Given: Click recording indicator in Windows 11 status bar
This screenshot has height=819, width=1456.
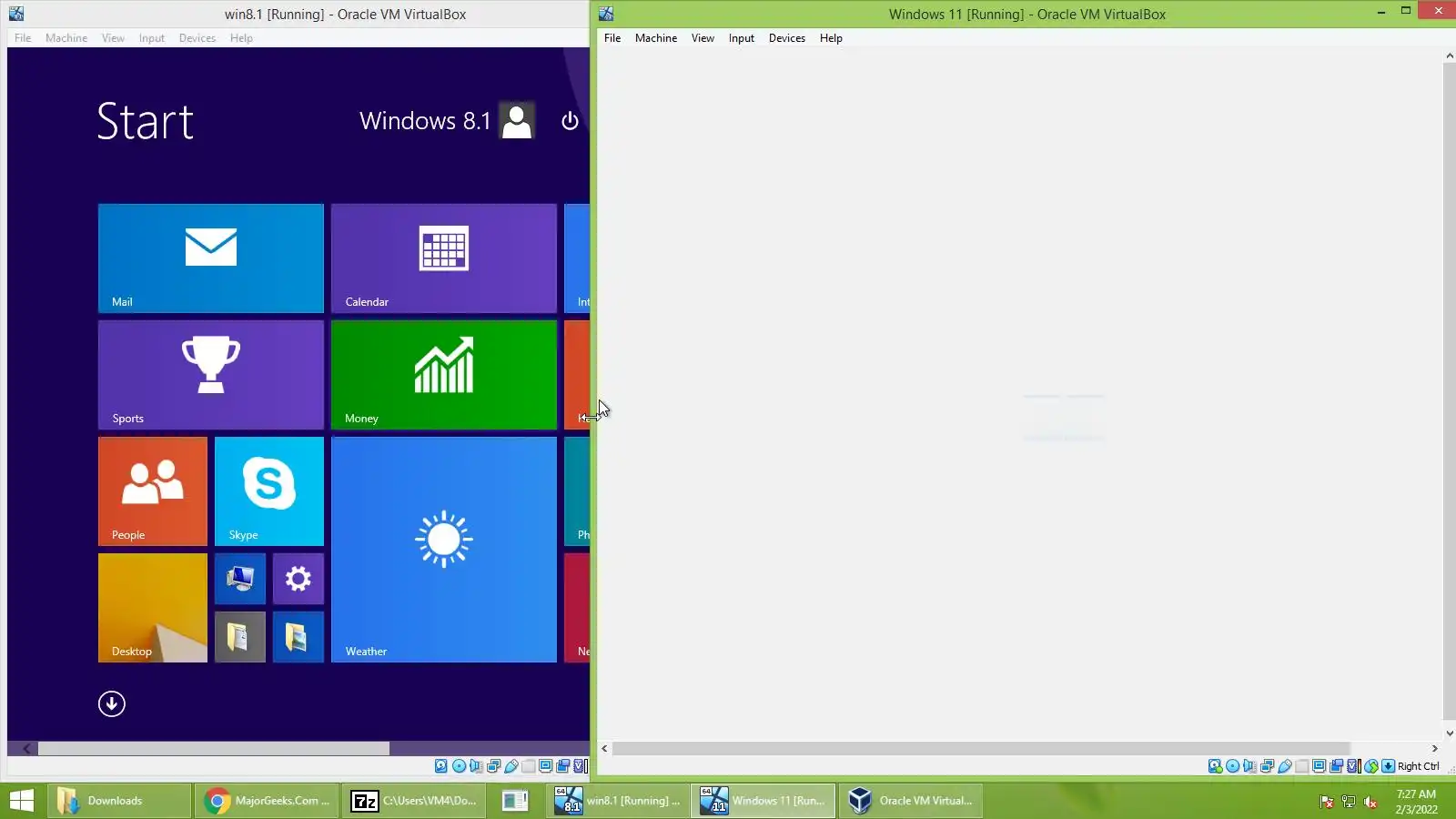Looking at the screenshot, I should pos(1337,766).
